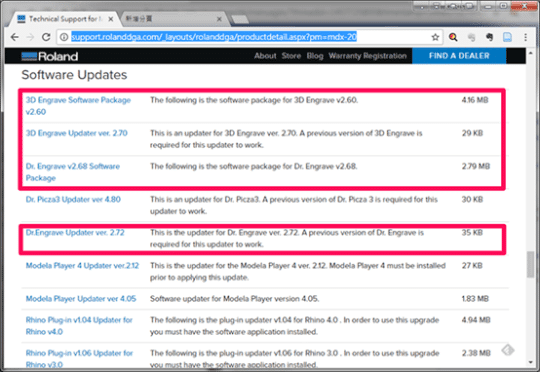
Task: Open Dr. Engrave v2.68 Software Package link
Action: [73, 172]
